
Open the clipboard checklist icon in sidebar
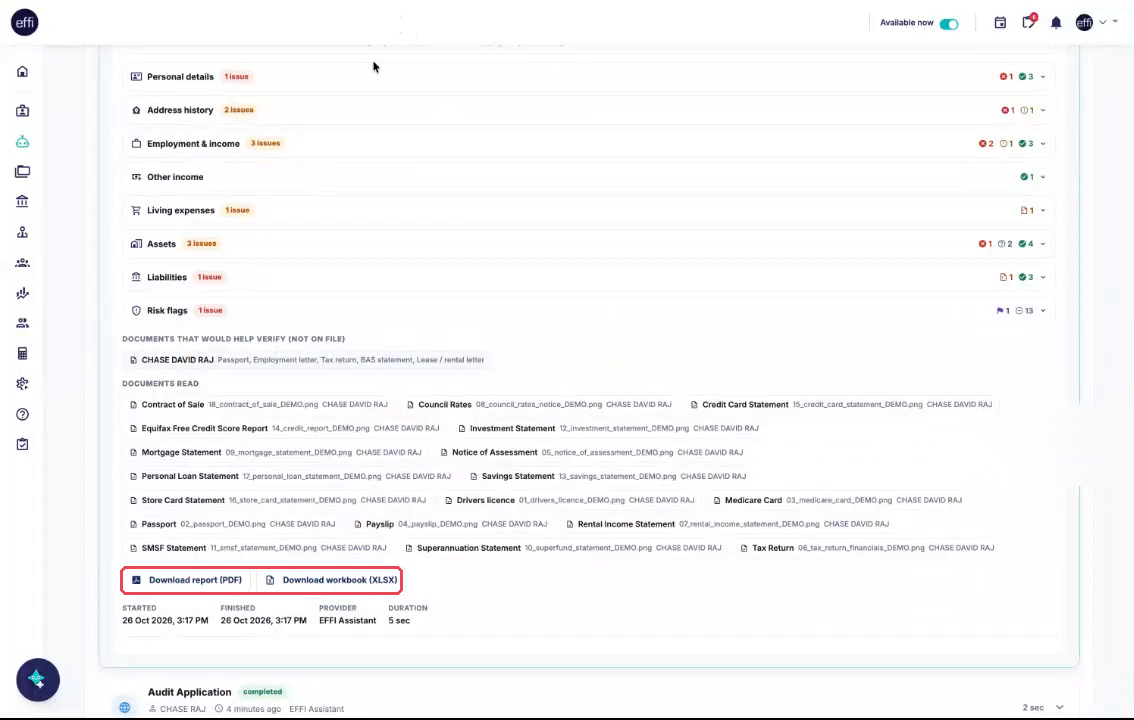[x=22, y=445]
